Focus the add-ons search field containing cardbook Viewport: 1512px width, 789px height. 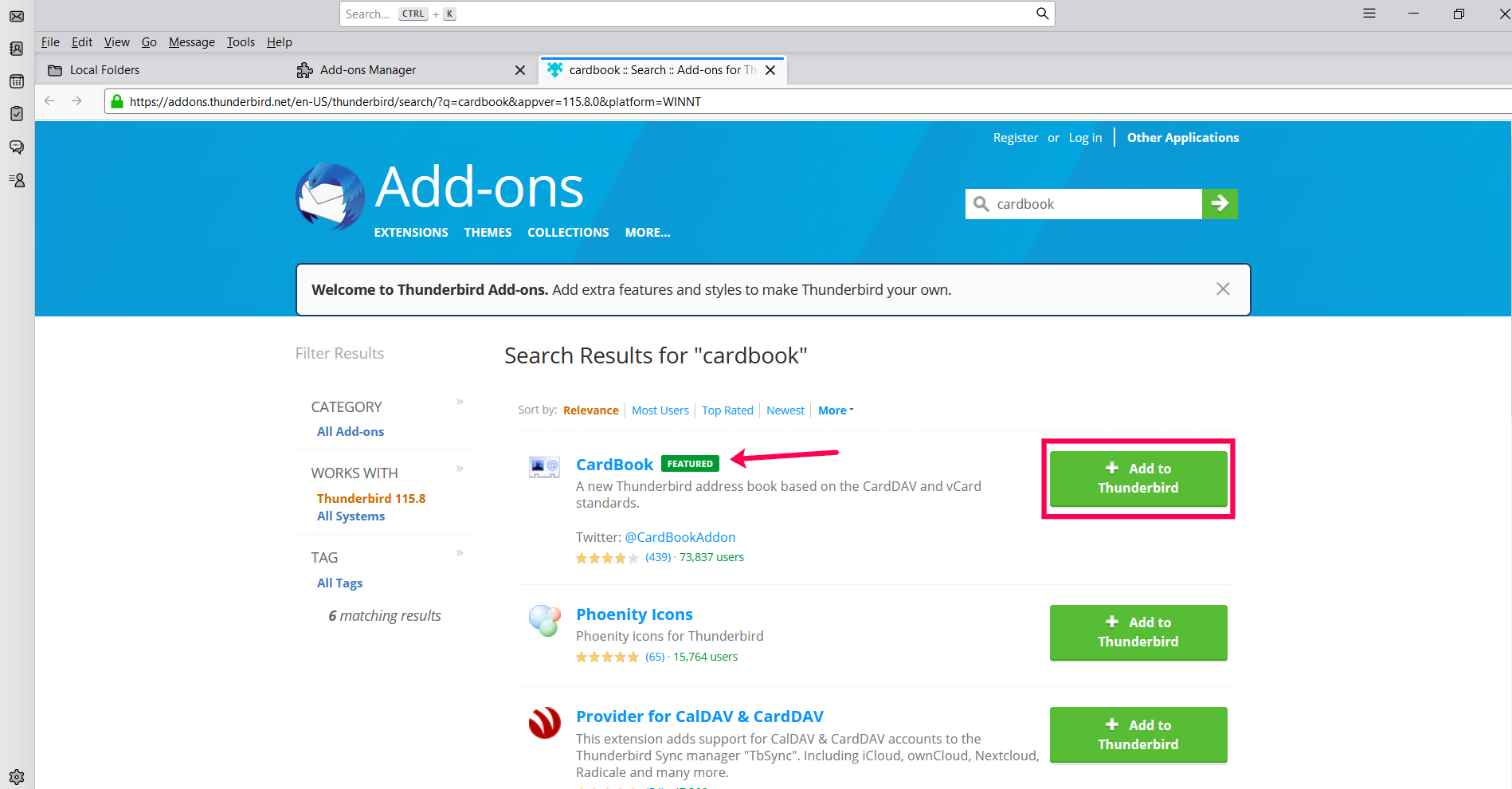(1083, 204)
